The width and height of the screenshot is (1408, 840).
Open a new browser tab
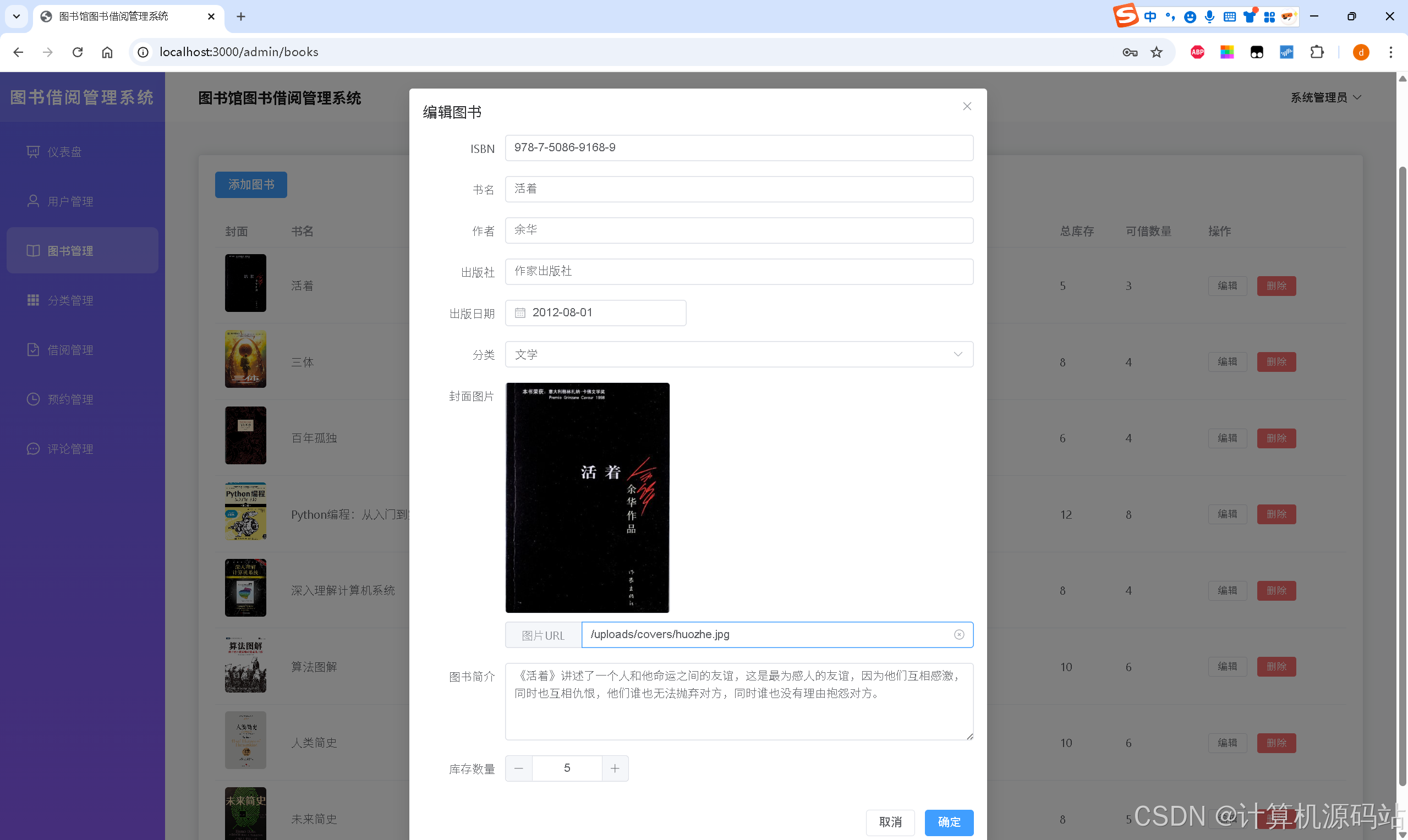point(240,17)
